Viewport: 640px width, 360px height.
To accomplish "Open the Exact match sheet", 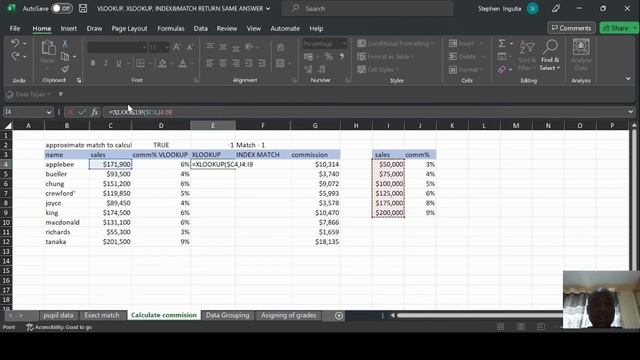I will pyautogui.click(x=102, y=316).
